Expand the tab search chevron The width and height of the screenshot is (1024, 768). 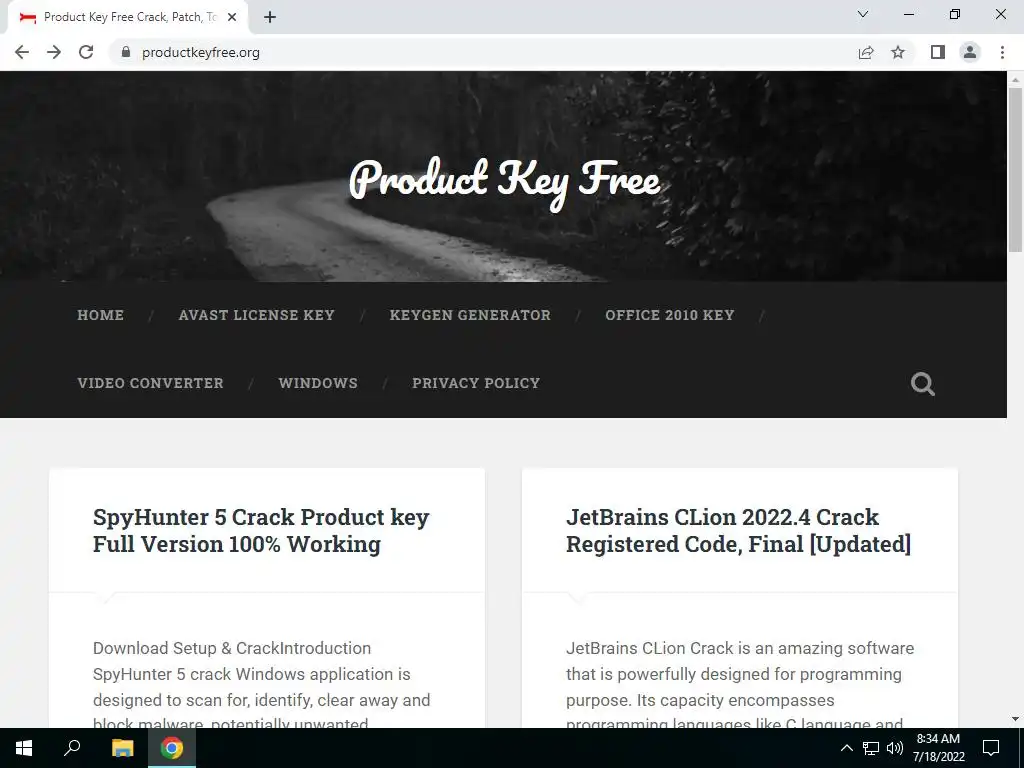pos(863,14)
